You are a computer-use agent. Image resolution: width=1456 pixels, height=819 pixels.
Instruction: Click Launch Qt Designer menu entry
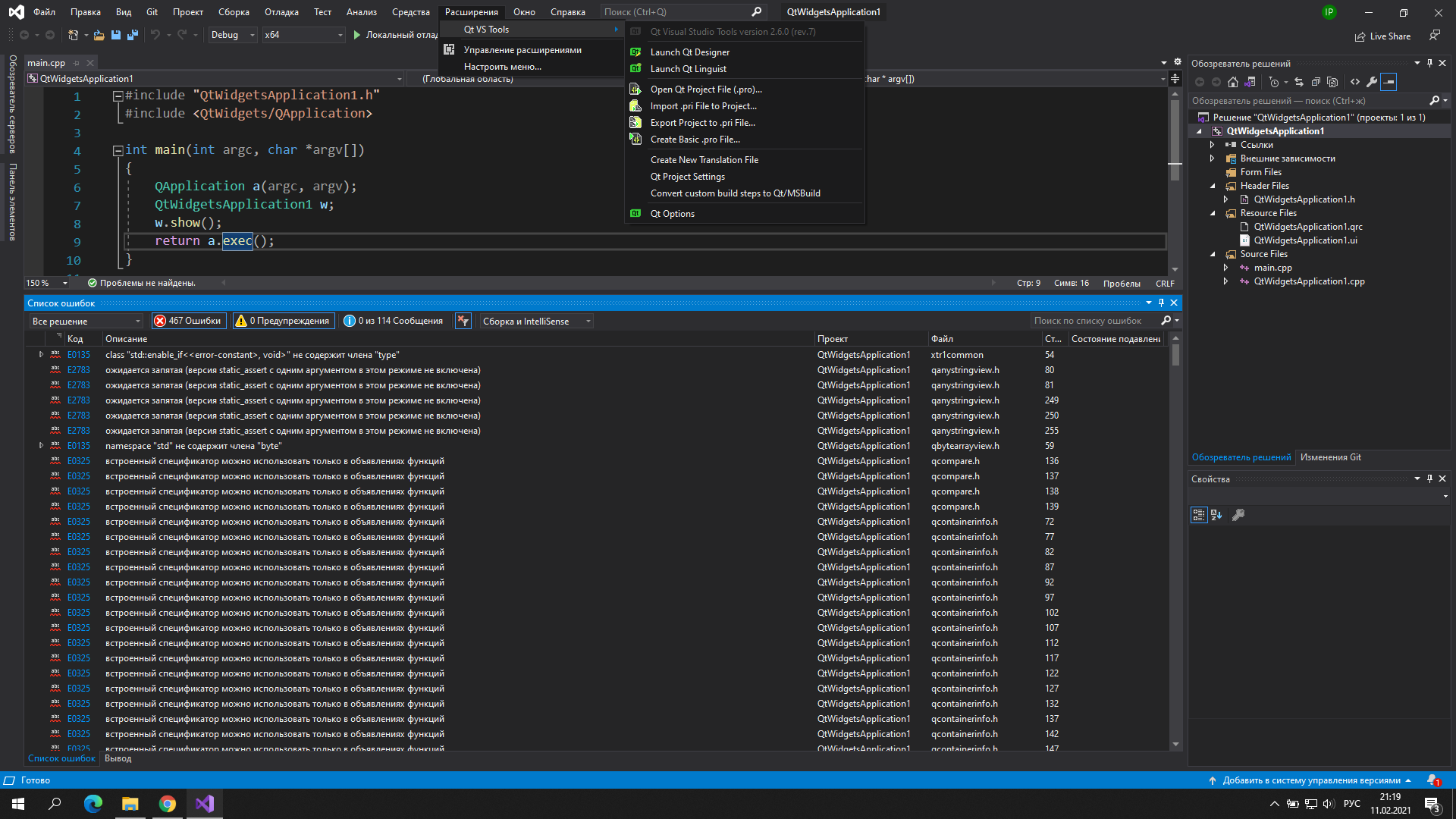click(x=689, y=52)
